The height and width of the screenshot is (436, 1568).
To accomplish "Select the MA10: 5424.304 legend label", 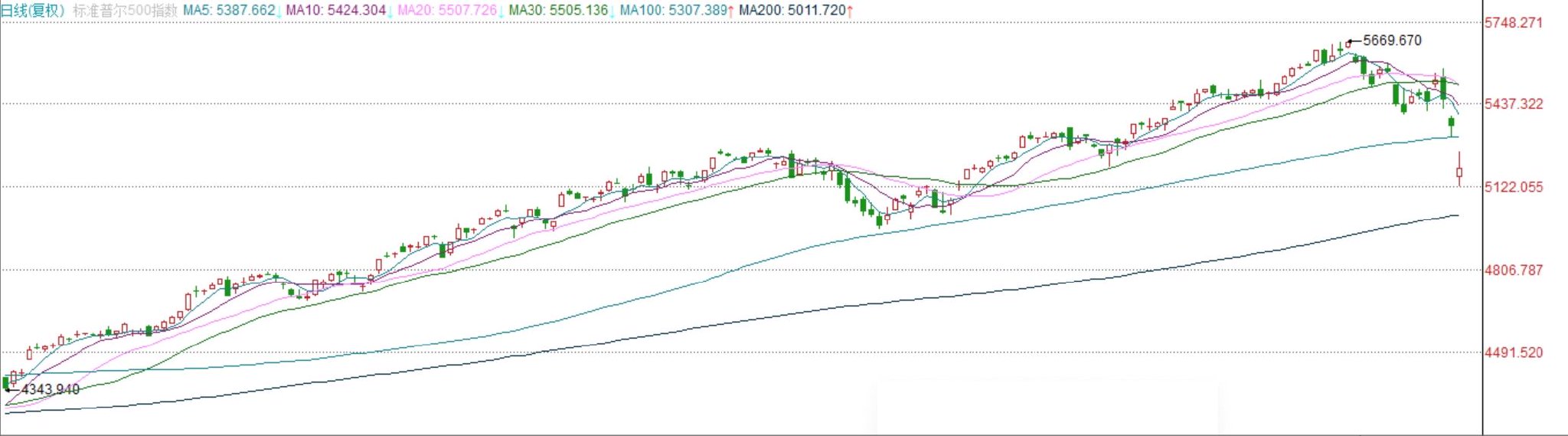I will (335, 11).
